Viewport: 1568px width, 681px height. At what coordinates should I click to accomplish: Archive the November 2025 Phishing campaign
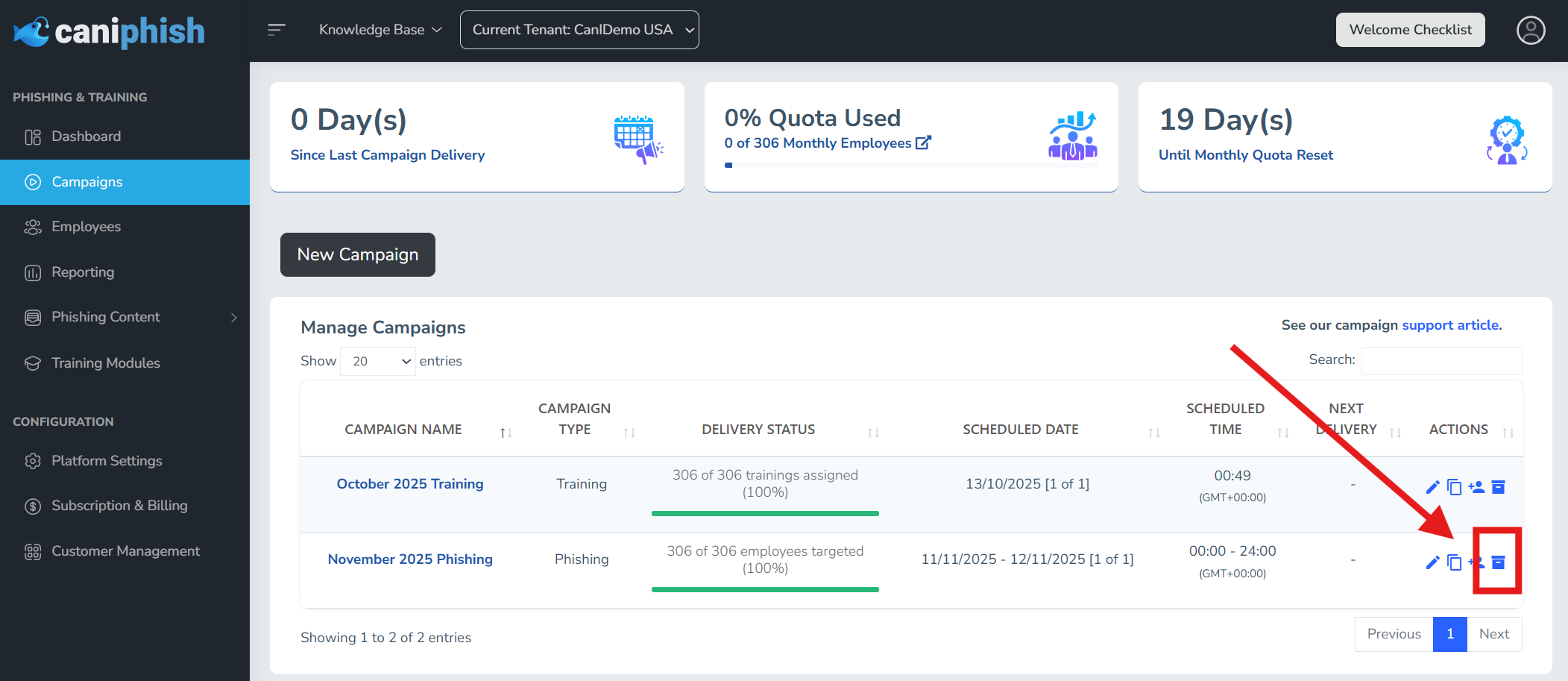coord(1498,562)
